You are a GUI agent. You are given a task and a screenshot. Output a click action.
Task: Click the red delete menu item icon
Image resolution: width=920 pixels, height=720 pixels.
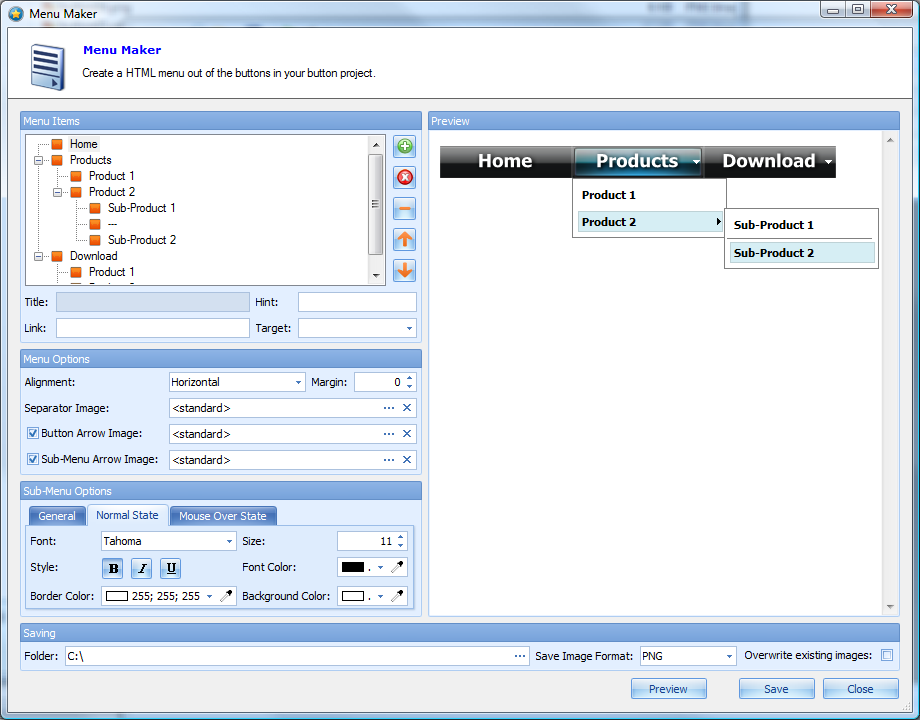coord(405,178)
